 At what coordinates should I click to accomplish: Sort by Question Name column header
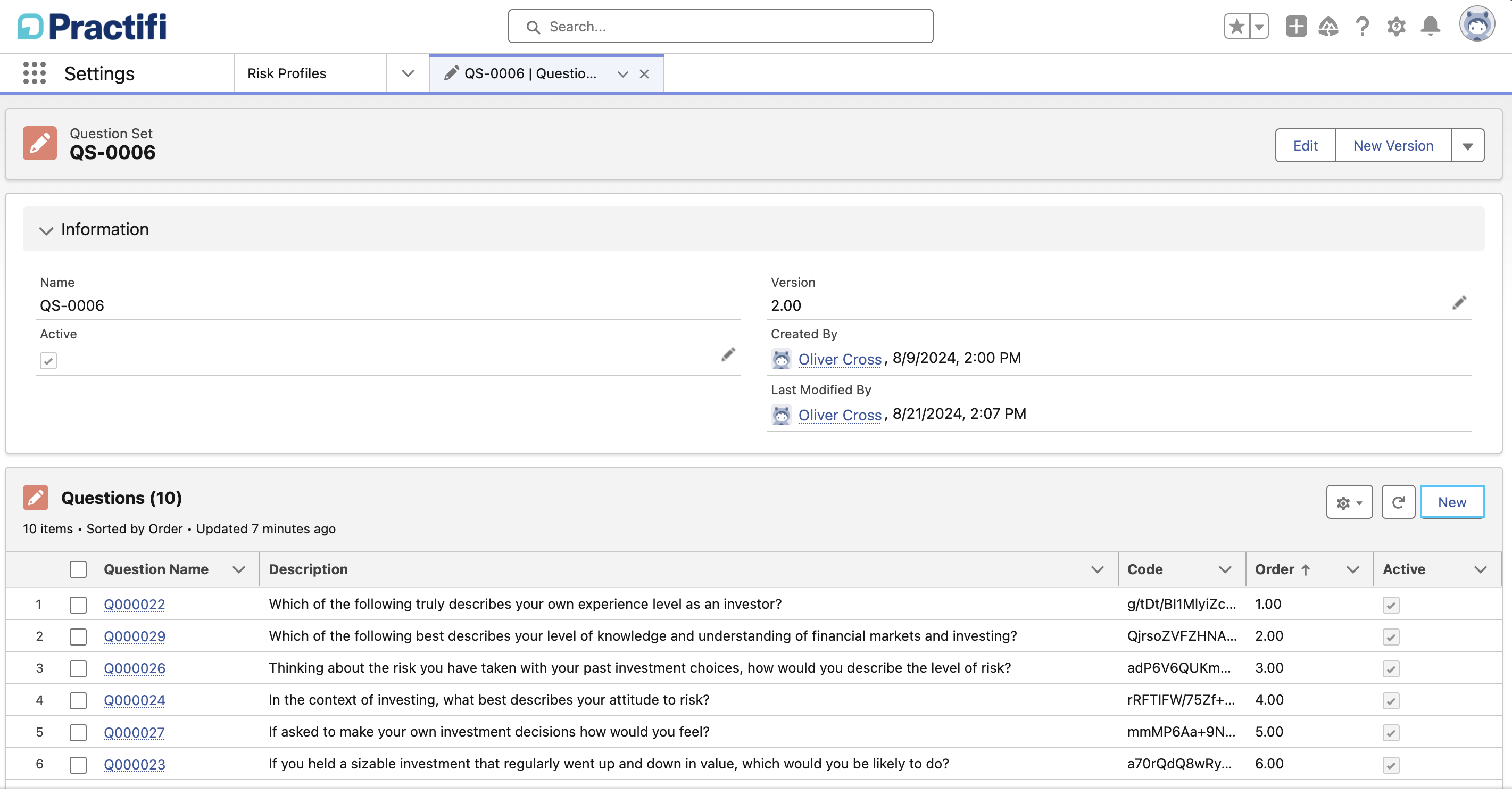click(156, 569)
